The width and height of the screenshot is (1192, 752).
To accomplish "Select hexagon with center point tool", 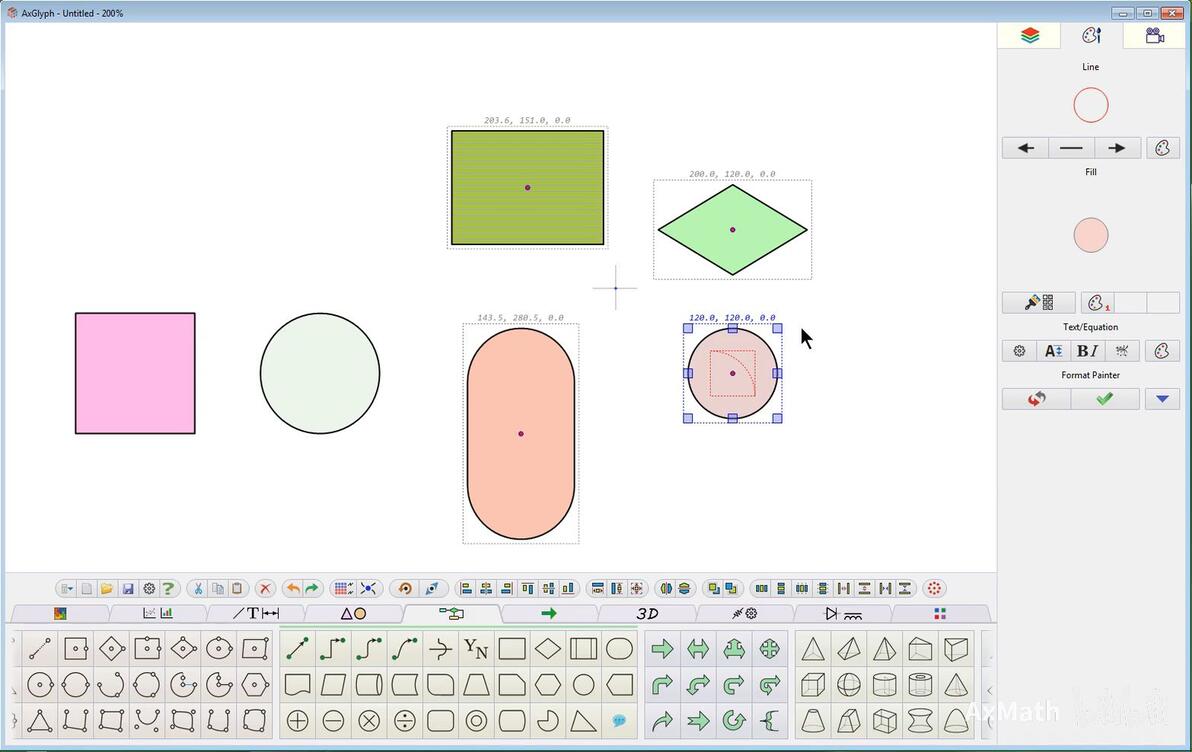I will [255, 684].
